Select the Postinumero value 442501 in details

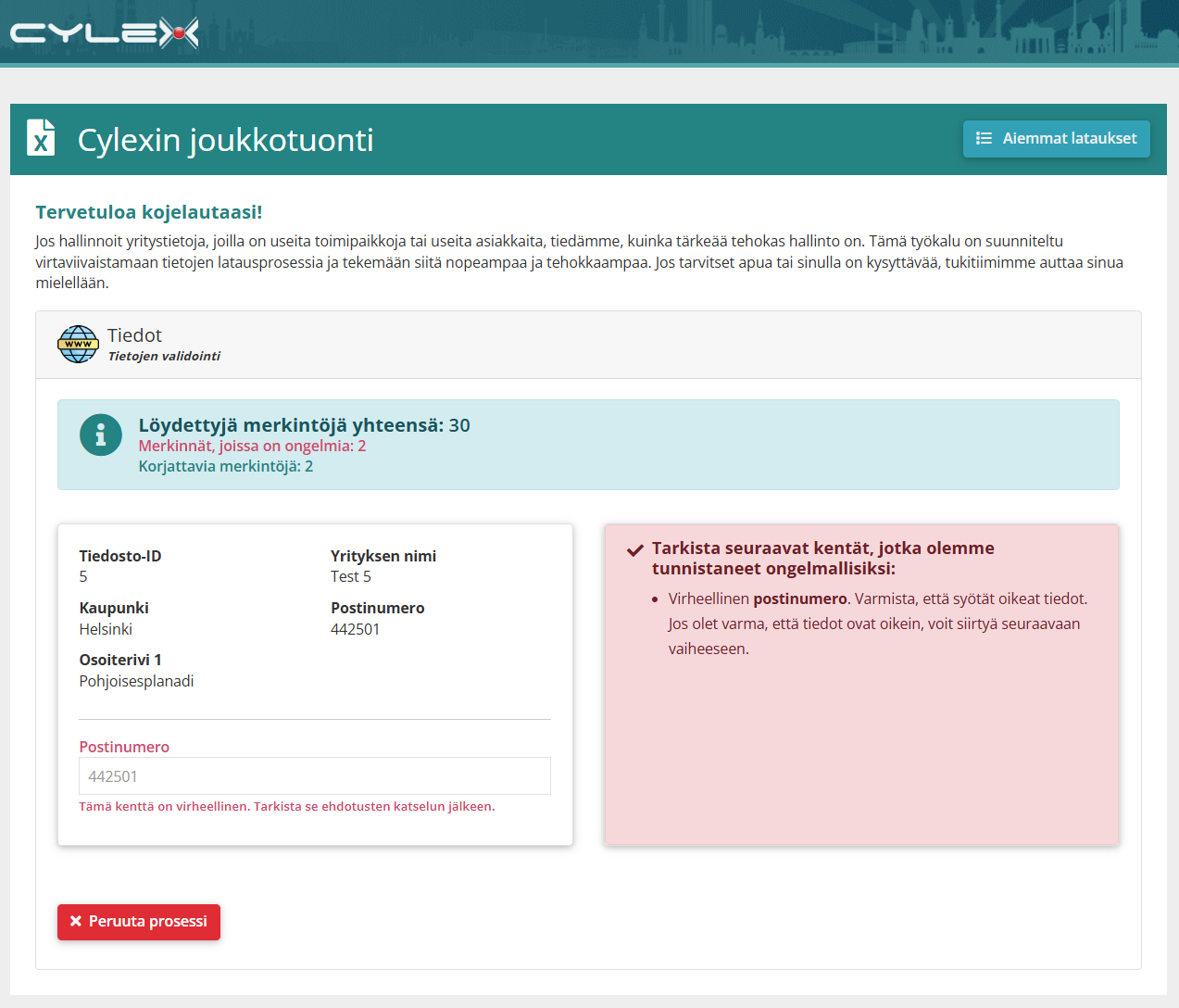coord(356,629)
